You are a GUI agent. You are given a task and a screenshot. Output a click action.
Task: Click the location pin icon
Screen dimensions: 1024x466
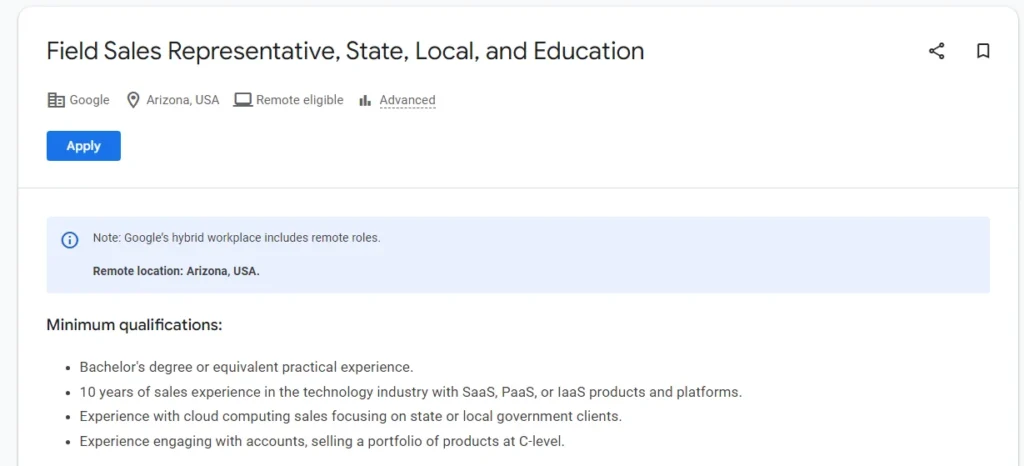coord(133,100)
